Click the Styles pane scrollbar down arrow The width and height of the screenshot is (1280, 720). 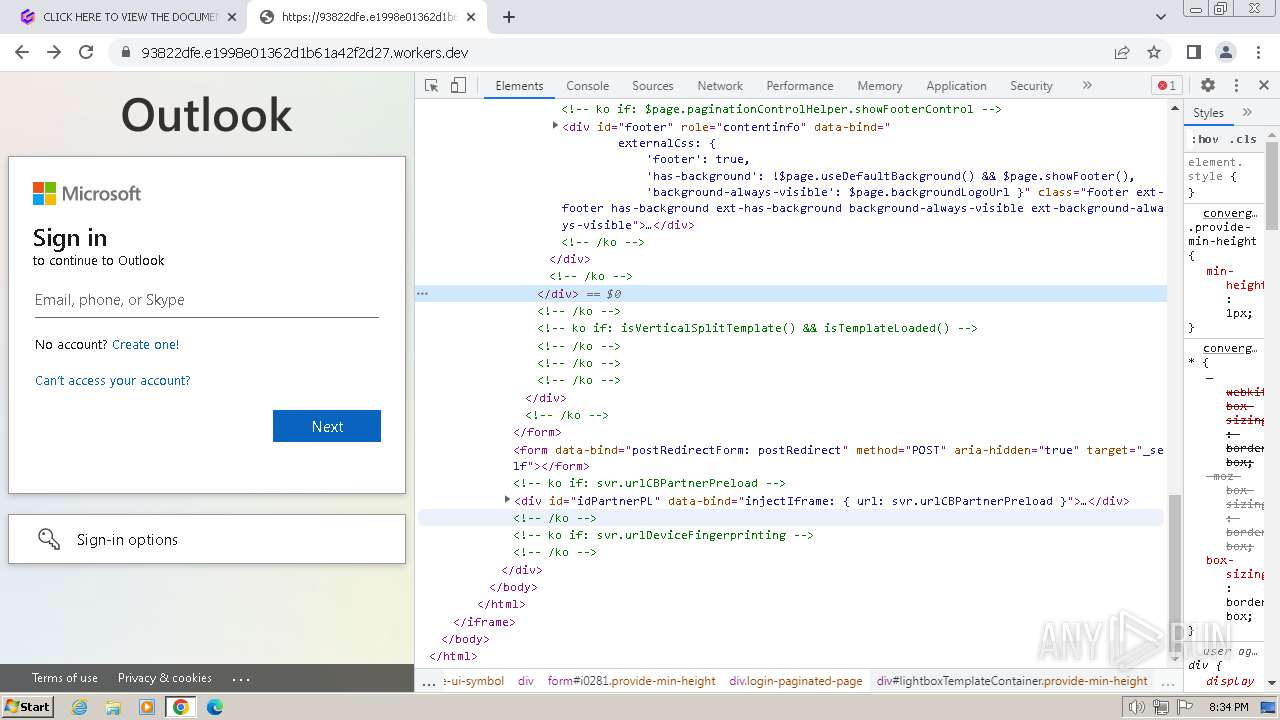[1272, 683]
